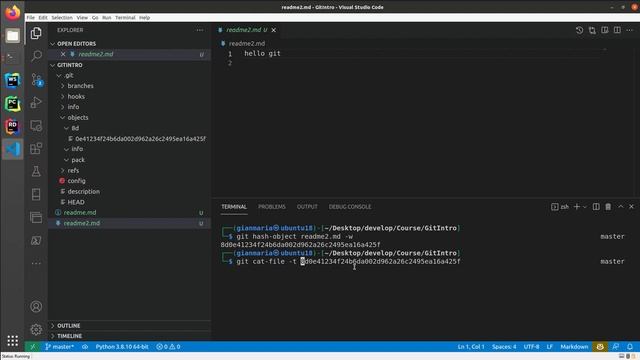Screen dimensions: 640x360
Task: Open the Selection menu
Action: [62, 18]
